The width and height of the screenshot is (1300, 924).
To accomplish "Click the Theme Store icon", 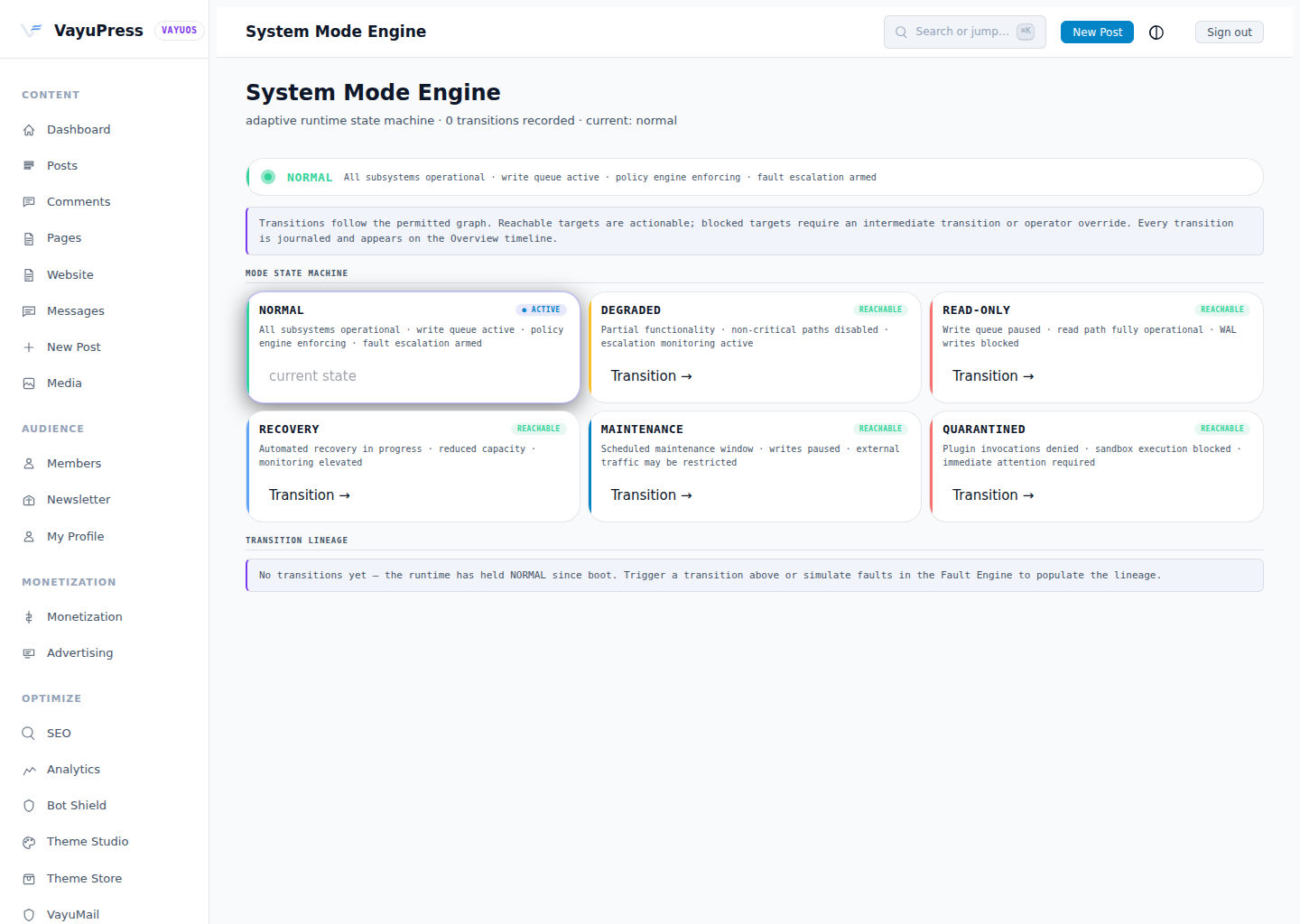I will pos(29,879).
